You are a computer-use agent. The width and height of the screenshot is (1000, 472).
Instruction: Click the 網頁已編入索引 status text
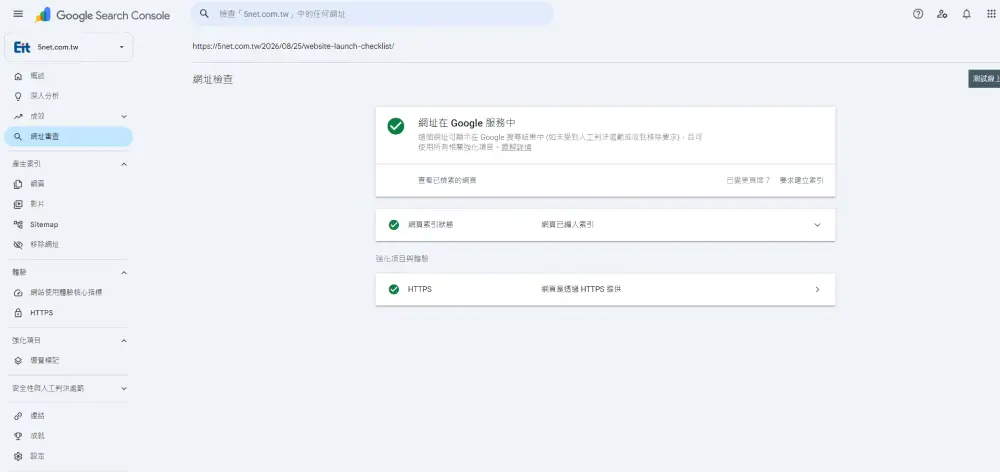pos(568,225)
